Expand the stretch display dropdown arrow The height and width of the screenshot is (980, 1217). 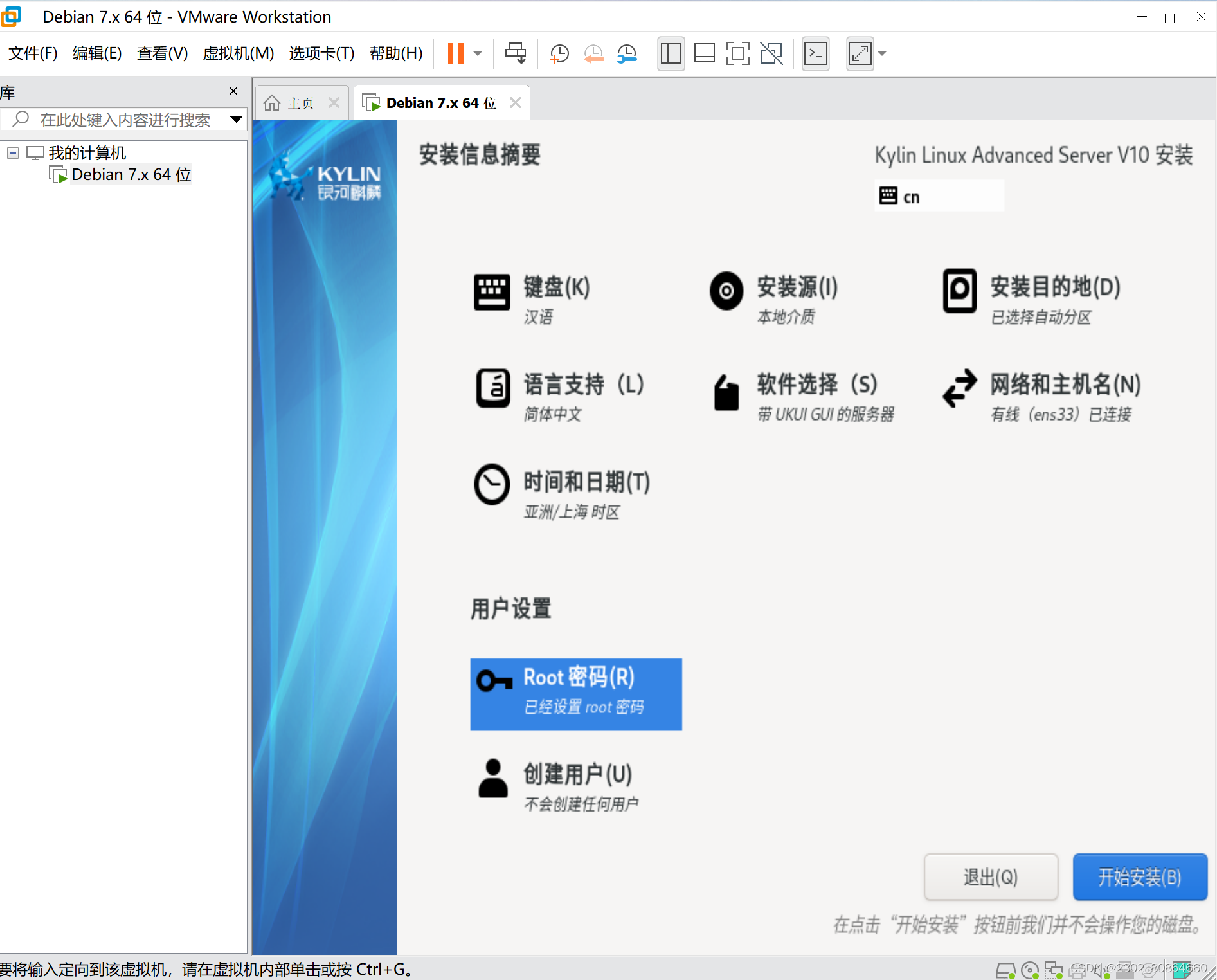tap(883, 53)
